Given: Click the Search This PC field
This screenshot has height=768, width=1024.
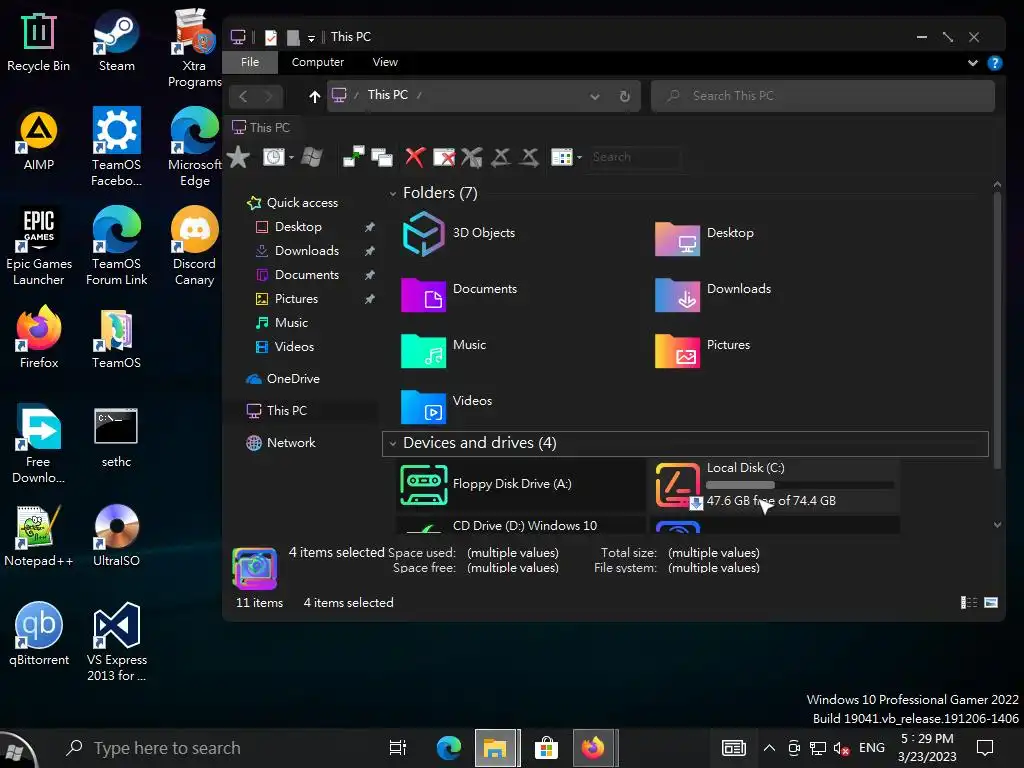Looking at the screenshot, I should point(823,96).
